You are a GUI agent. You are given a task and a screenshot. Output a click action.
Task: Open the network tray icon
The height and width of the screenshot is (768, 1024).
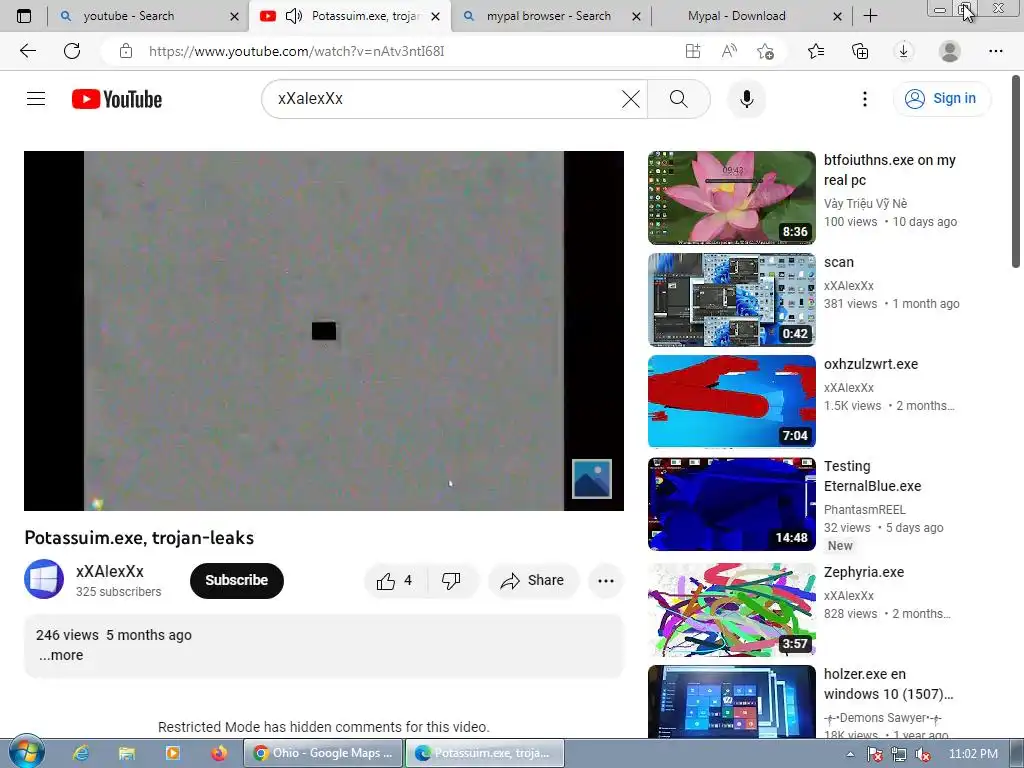[899, 754]
